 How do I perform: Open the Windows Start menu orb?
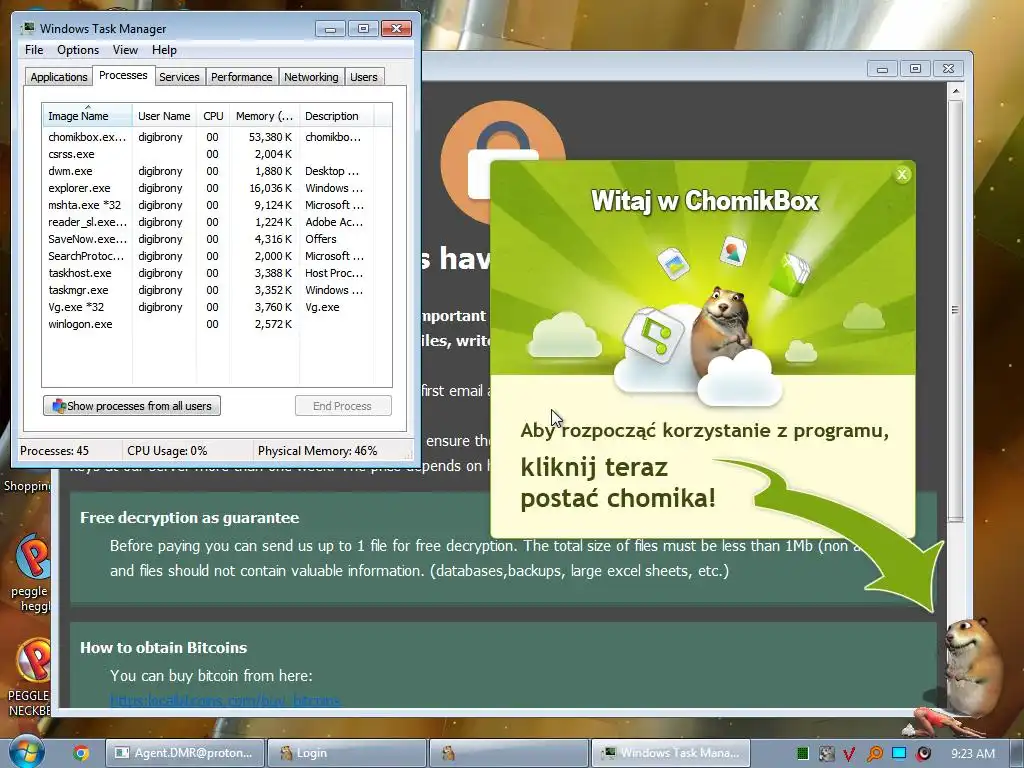pos(26,752)
